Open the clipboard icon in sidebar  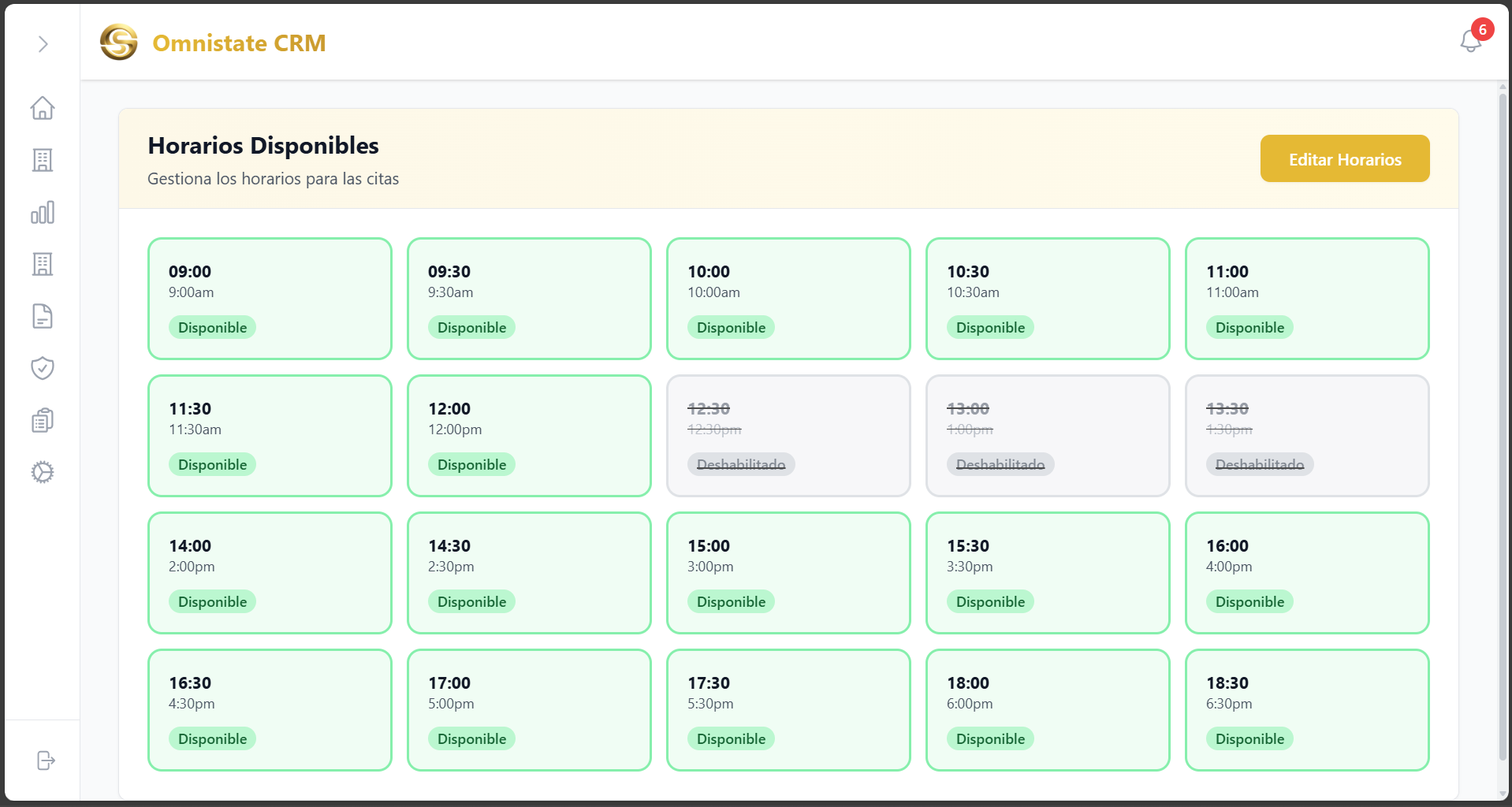point(43,419)
